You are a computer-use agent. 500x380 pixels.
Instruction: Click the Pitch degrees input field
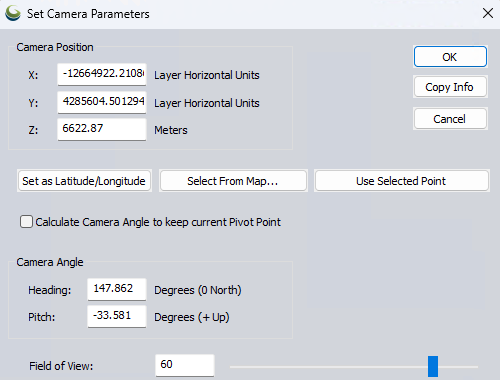pyautogui.click(x=117, y=316)
